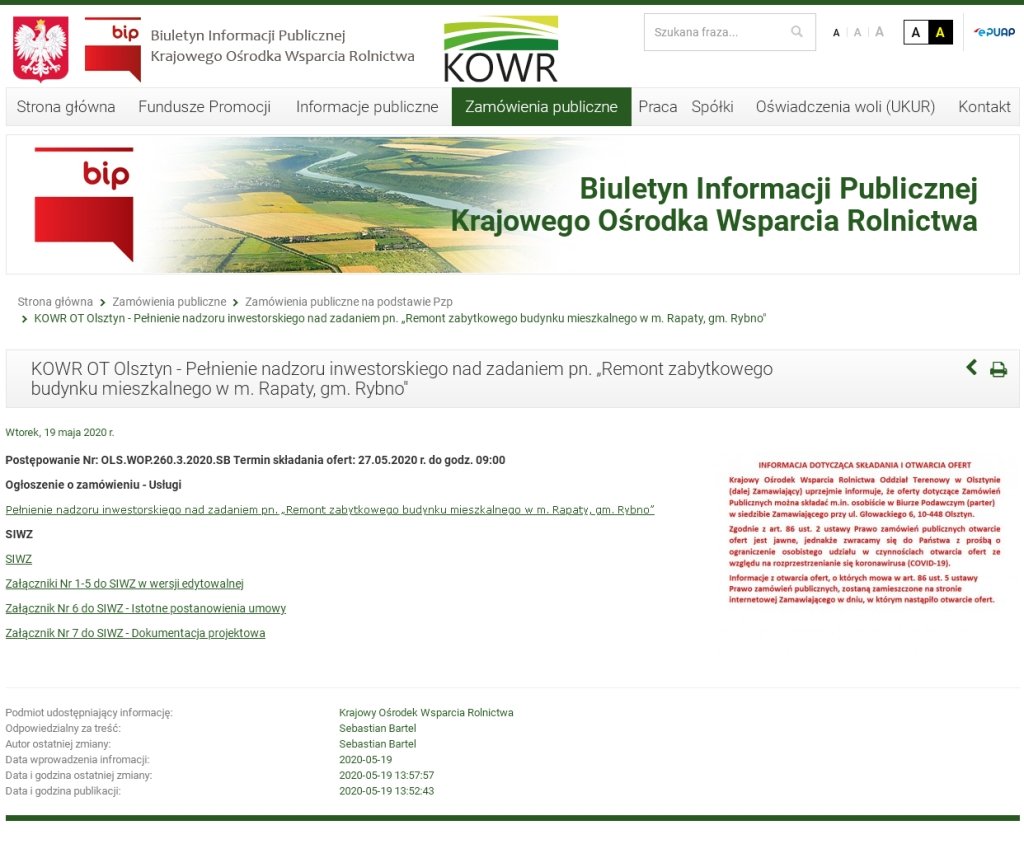Open Załącznik Nr 7 Dokumentacja projektowa
This screenshot has width=1024, height=844.
(135, 633)
